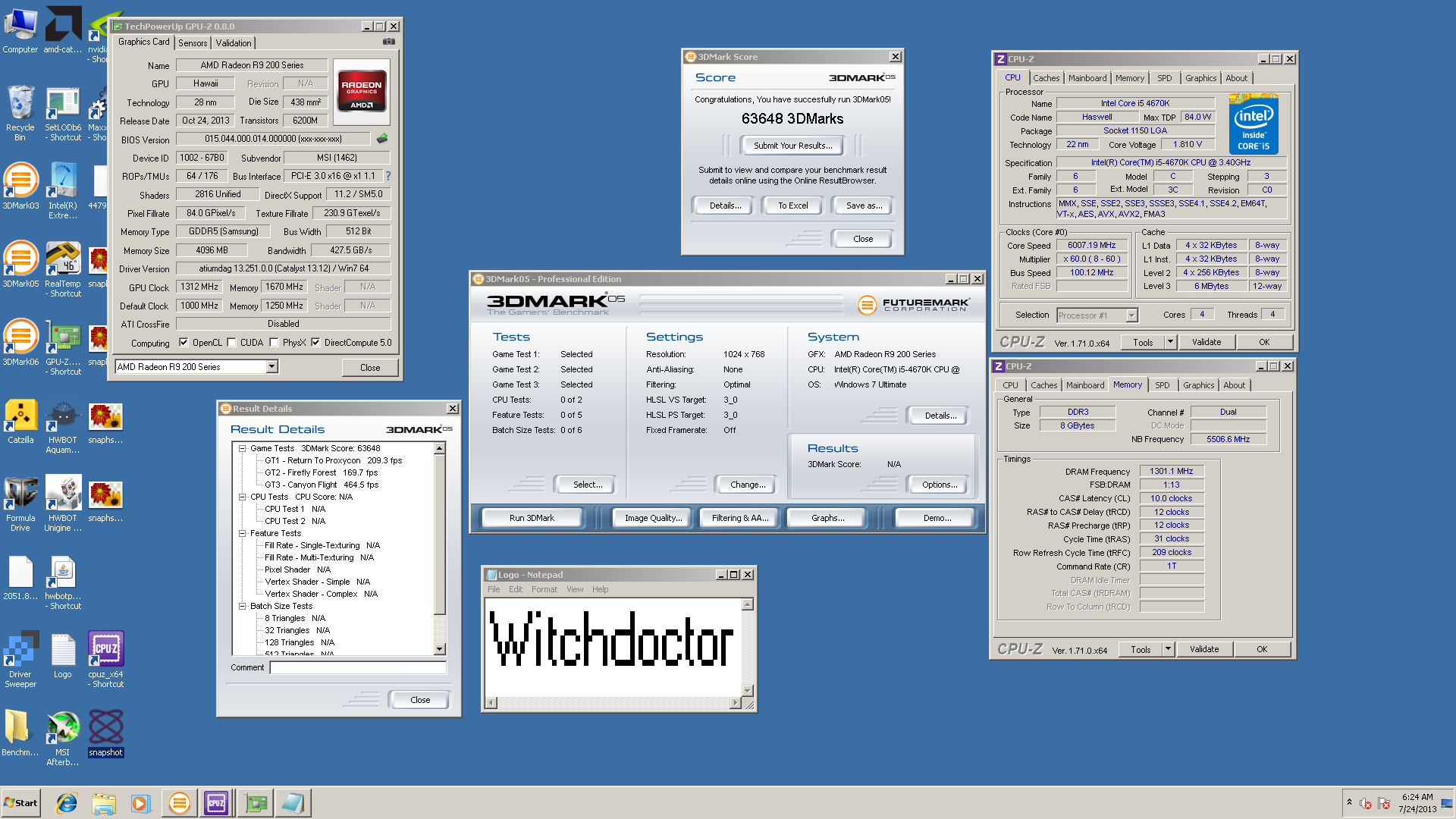Open SetLODb6 shortcut icon
This screenshot has width=1456, height=819.
(x=63, y=114)
